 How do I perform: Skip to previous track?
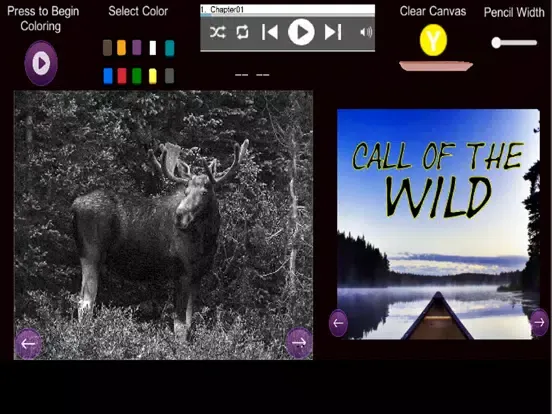click(x=270, y=32)
